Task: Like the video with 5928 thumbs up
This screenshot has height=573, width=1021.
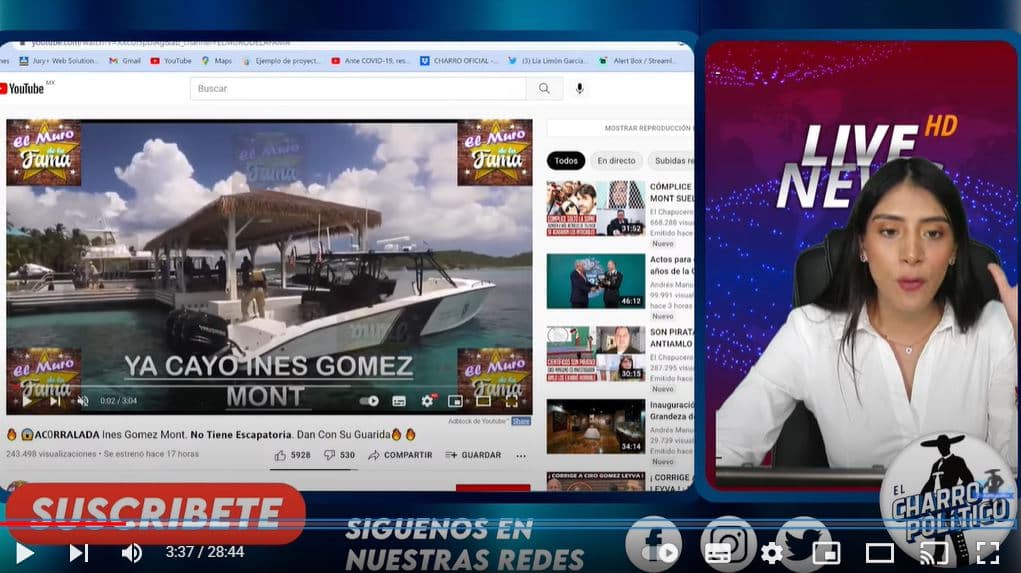Action: pos(292,455)
